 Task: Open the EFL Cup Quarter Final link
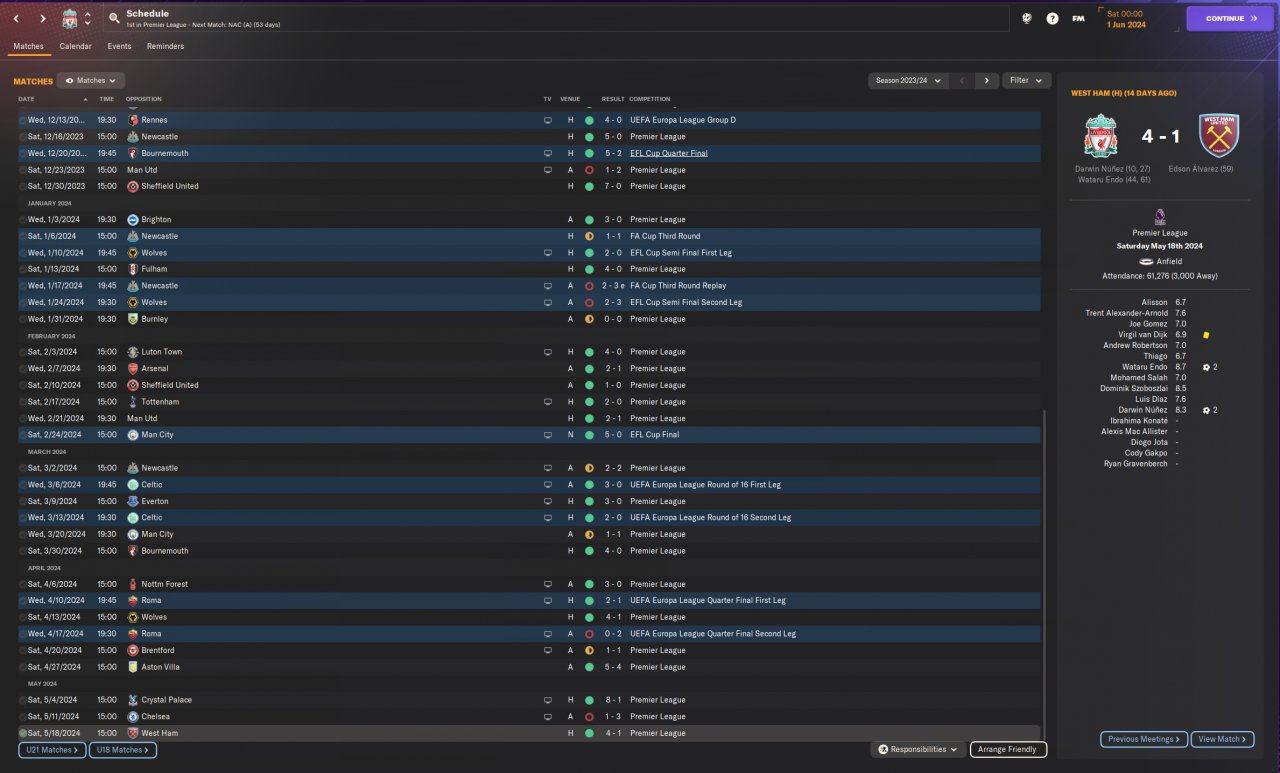pos(669,153)
